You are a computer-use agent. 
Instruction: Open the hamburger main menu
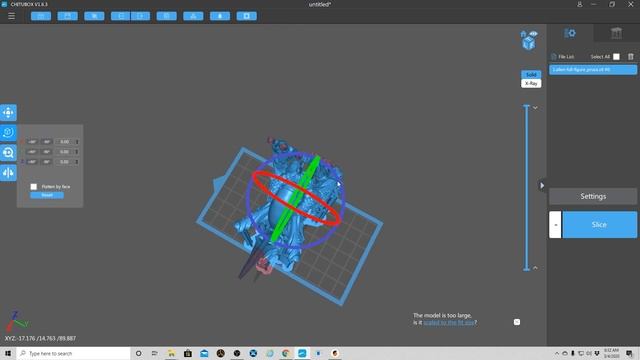(11, 16)
